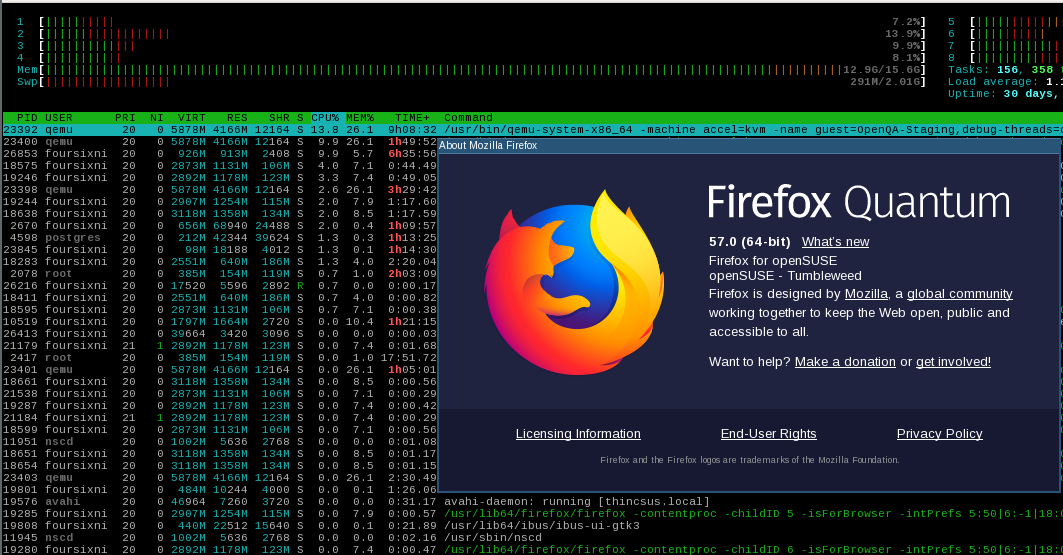Select process row with PID 19244

(x=220, y=202)
